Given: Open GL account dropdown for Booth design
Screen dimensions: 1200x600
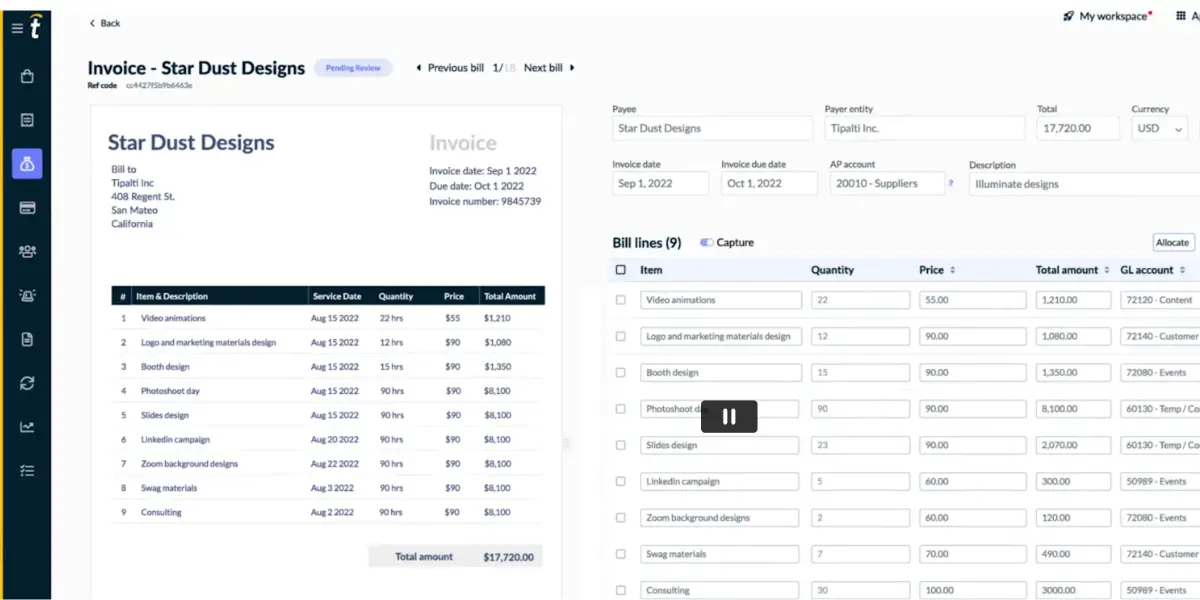Looking at the screenshot, I should 1160,372.
